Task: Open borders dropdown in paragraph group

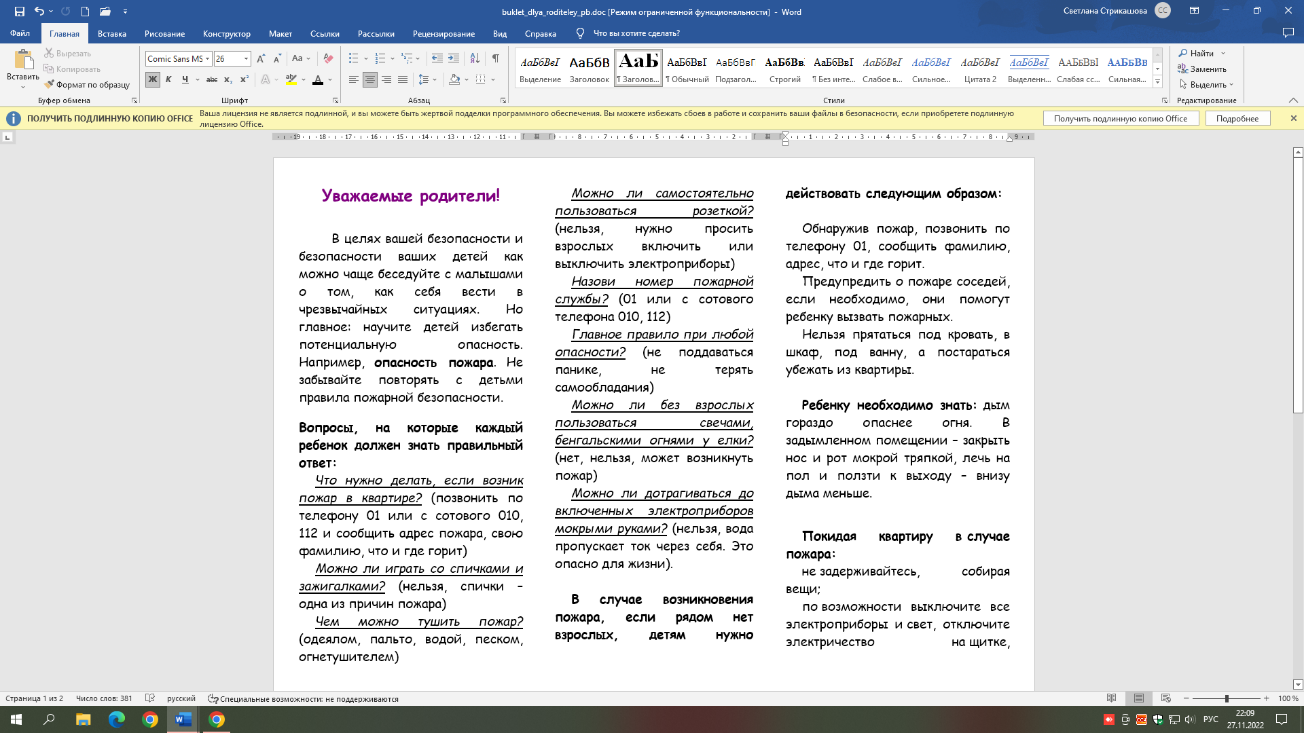Action: tap(494, 80)
